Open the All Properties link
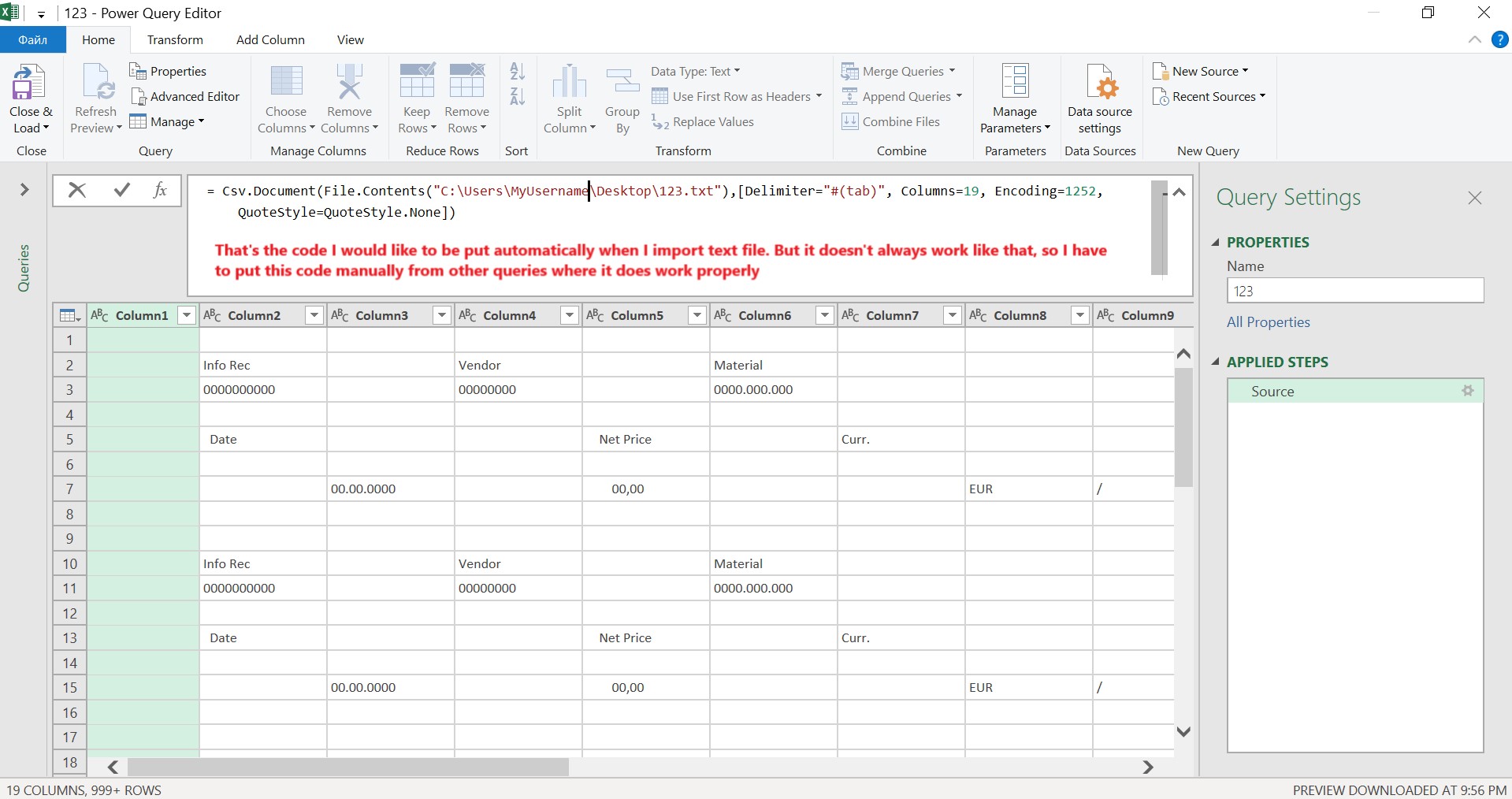Screen dimensions: 1512x799 [1268, 321]
